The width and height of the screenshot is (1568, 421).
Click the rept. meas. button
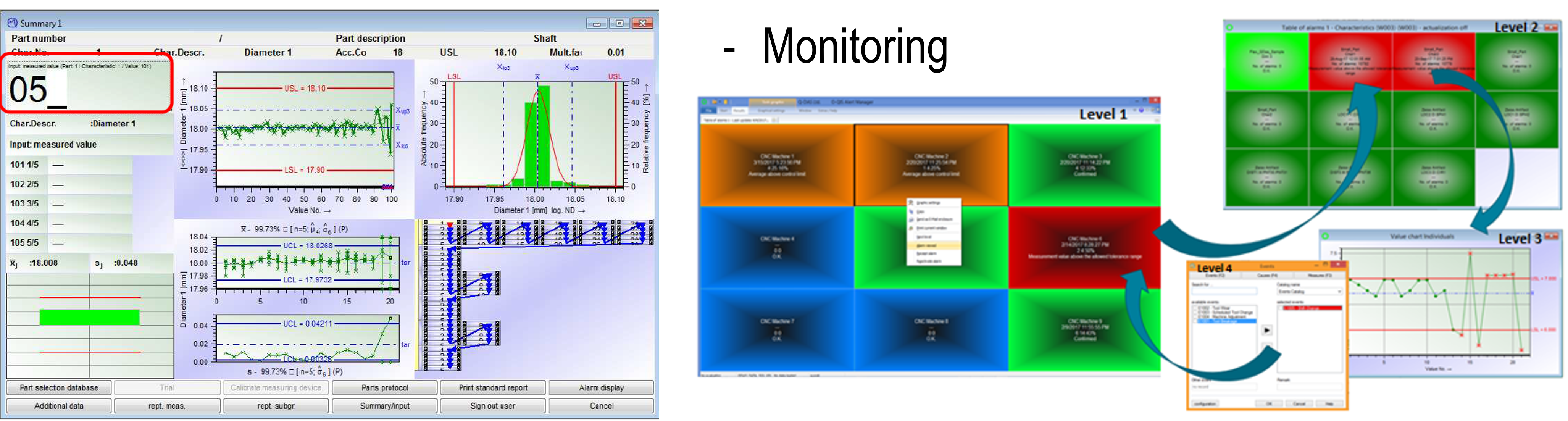[167, 406]
